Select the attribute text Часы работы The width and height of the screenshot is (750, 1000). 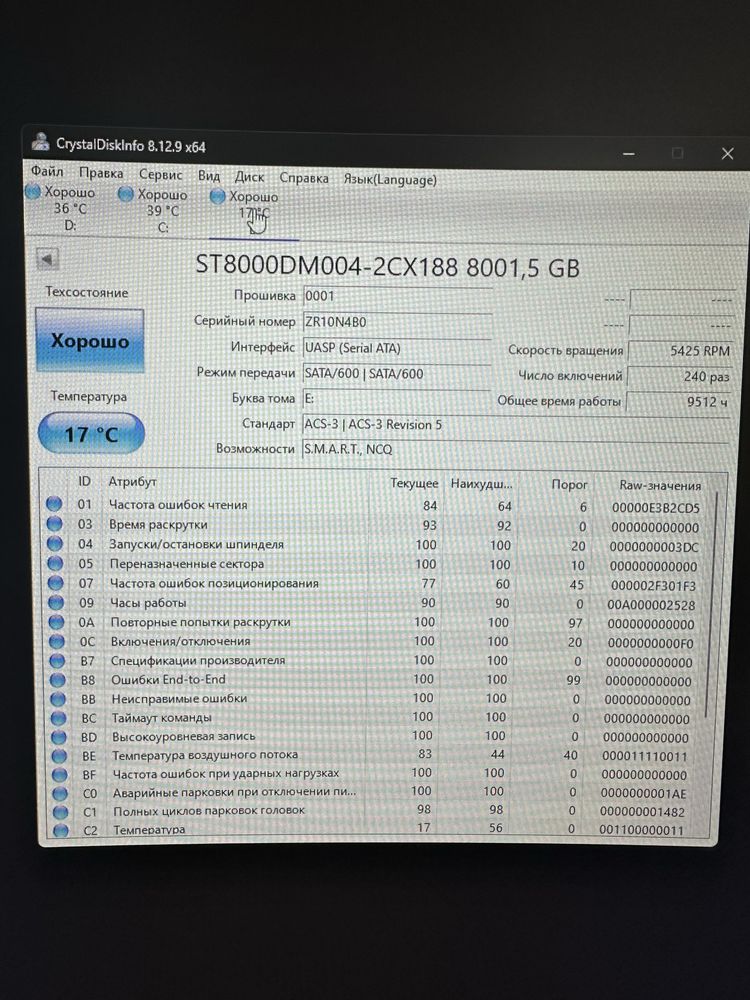148,603
